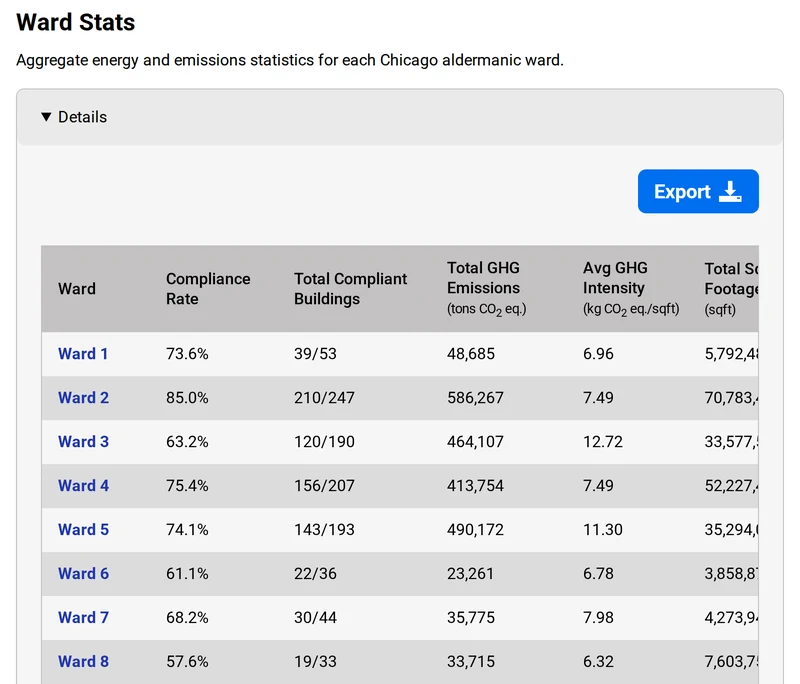Open the Ward 2 link
This screenshot has width=800, height=684.
[83, 397]
